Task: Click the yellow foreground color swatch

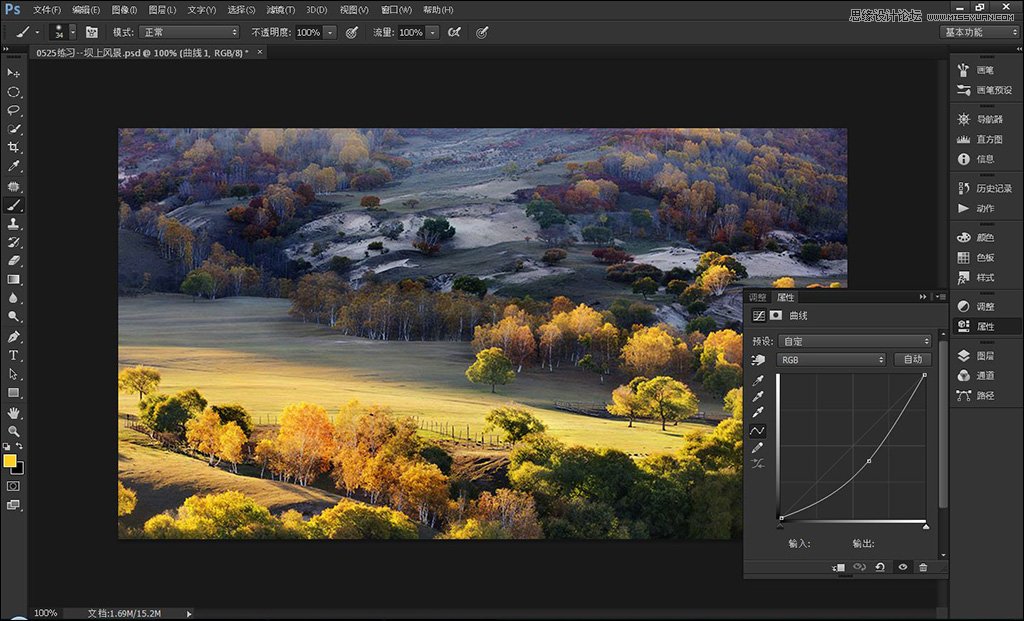Action: click(x=10, y=461)
